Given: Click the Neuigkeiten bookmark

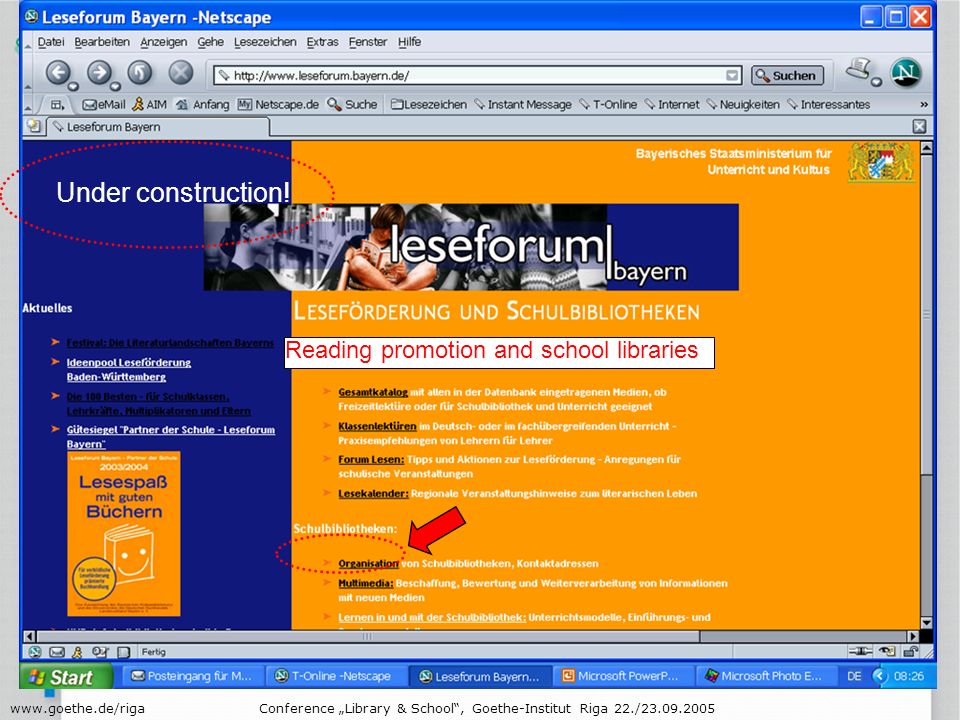Looking at the screenshot, I should click(x=743, y=105).
